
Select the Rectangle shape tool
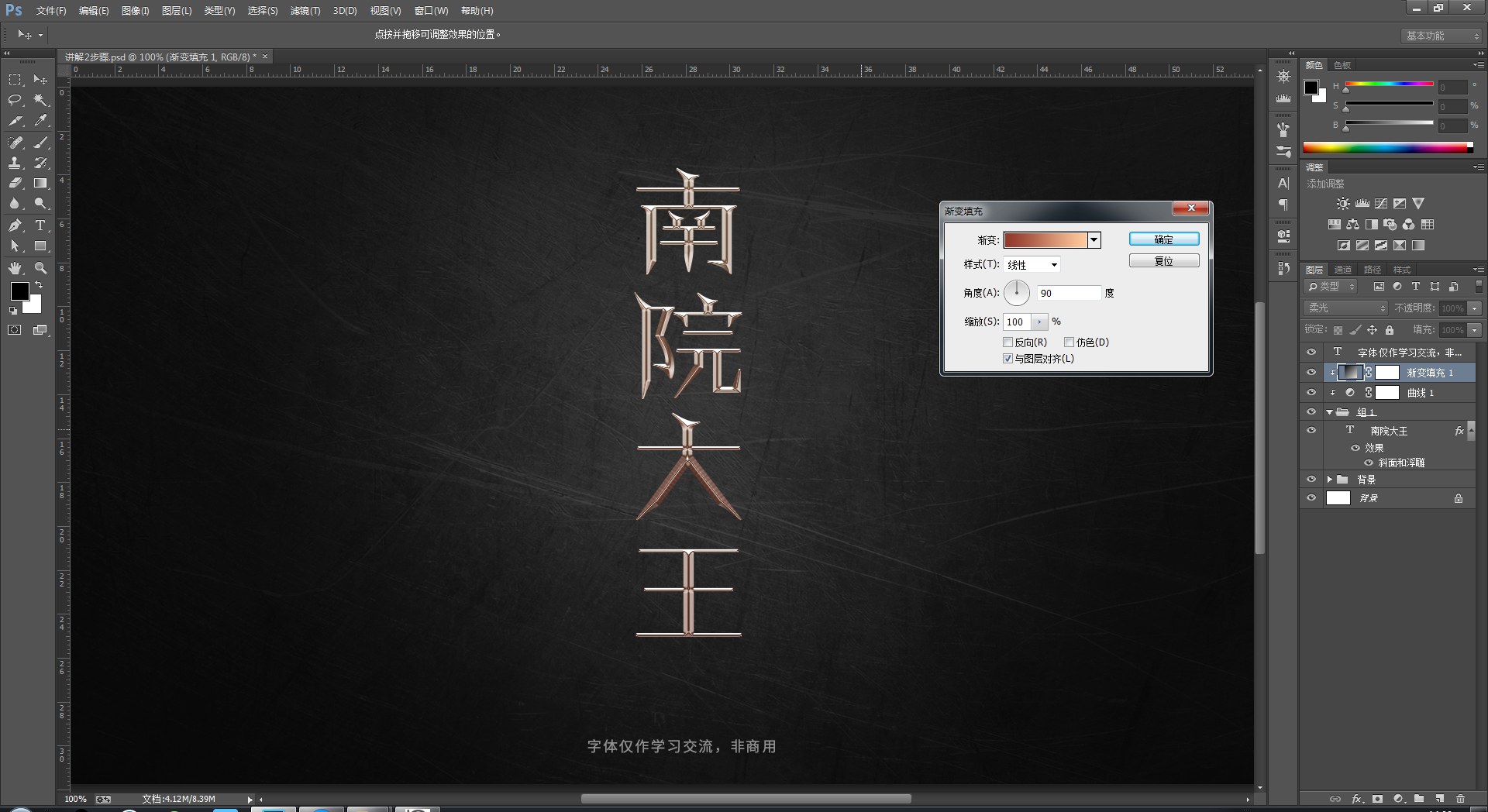40,246
